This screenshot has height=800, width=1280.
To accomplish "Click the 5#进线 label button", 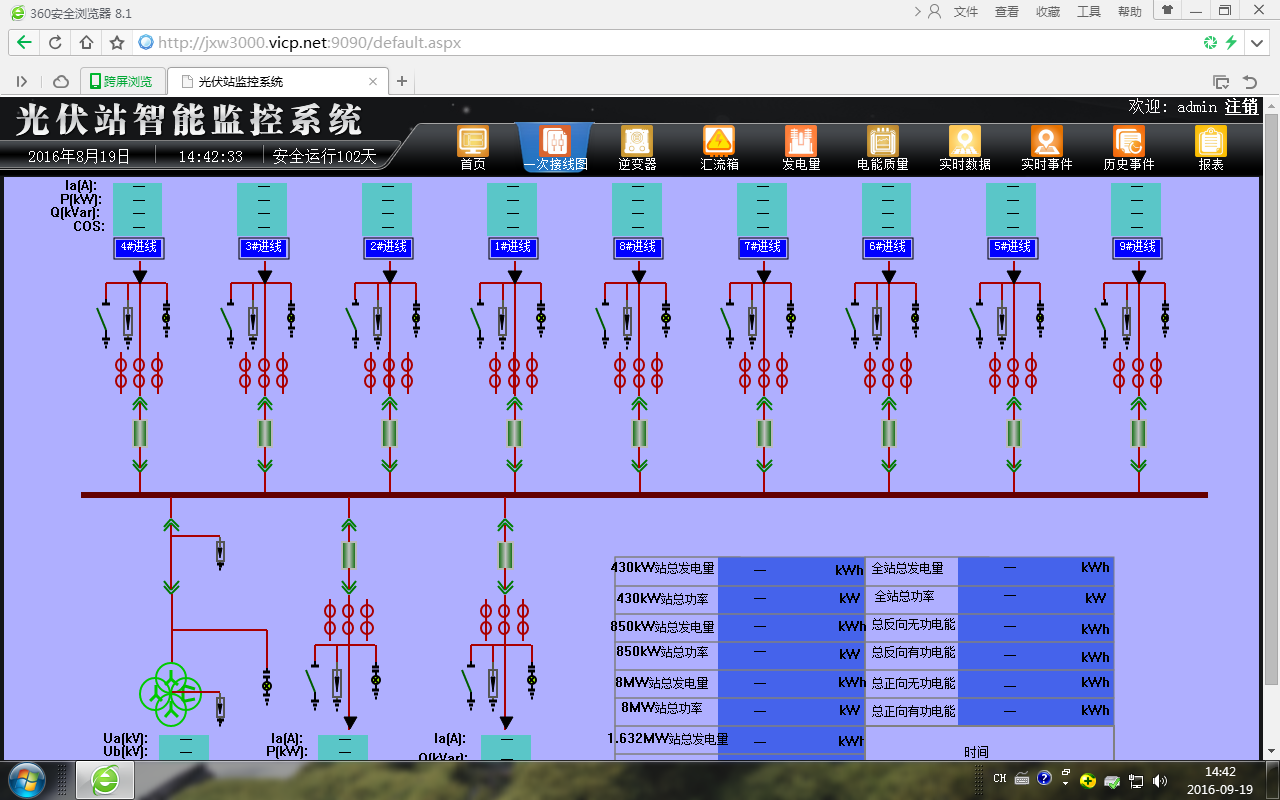I will [x=1014, y=247].
